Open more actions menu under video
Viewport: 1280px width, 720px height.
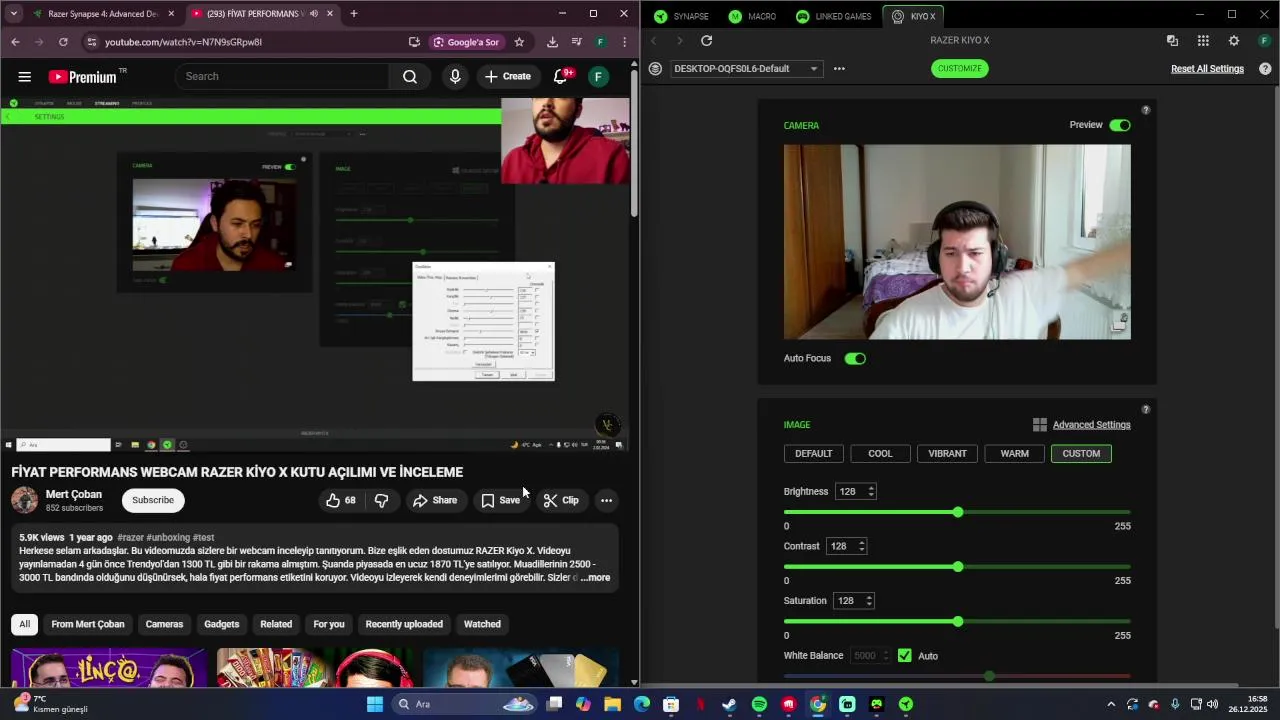pyautogui.click(x=606, y=500)
